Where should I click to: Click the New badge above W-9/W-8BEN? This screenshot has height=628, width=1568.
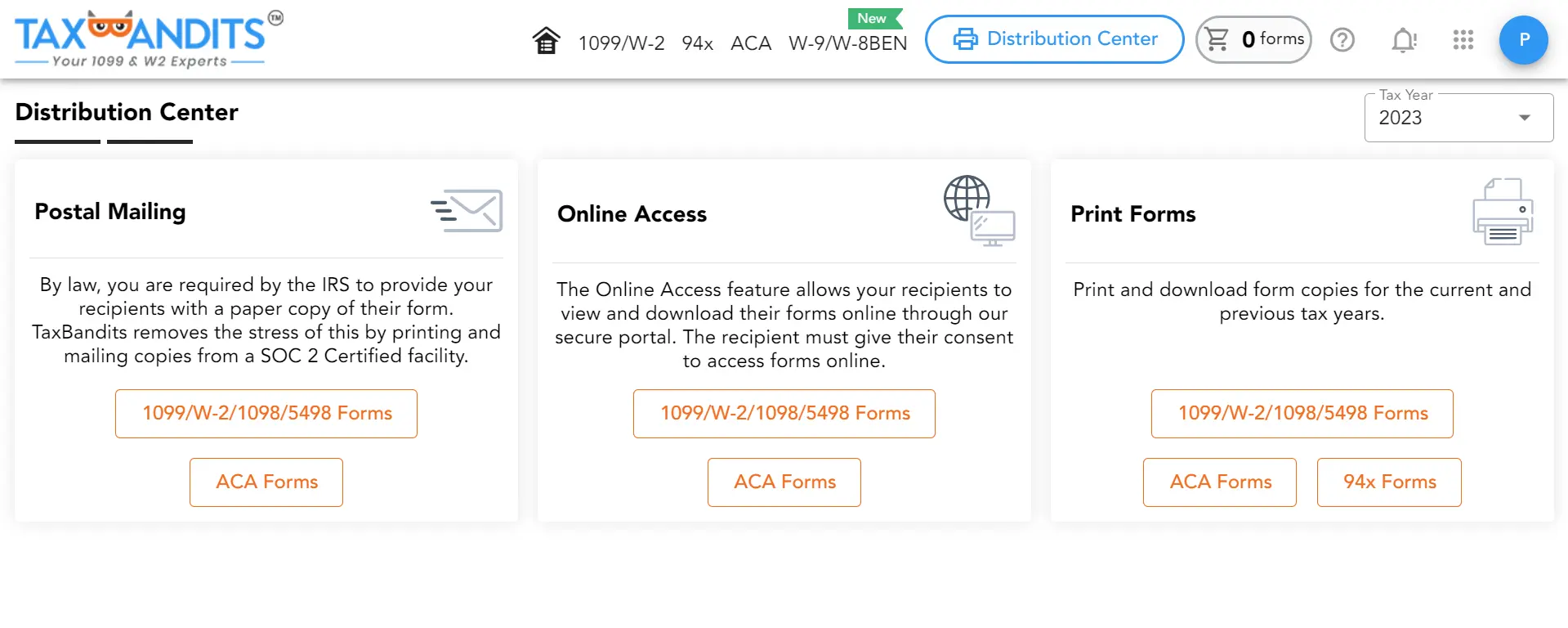[x=872, y=18]
